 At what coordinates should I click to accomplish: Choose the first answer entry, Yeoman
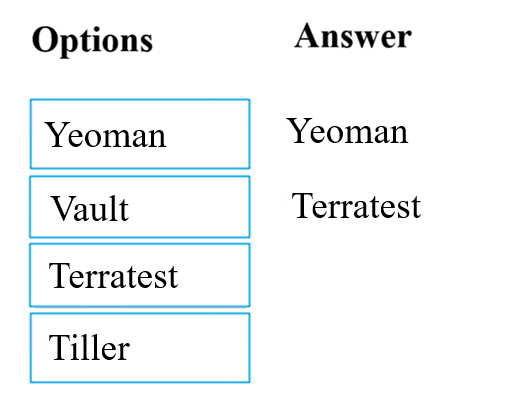click(347, 131)
